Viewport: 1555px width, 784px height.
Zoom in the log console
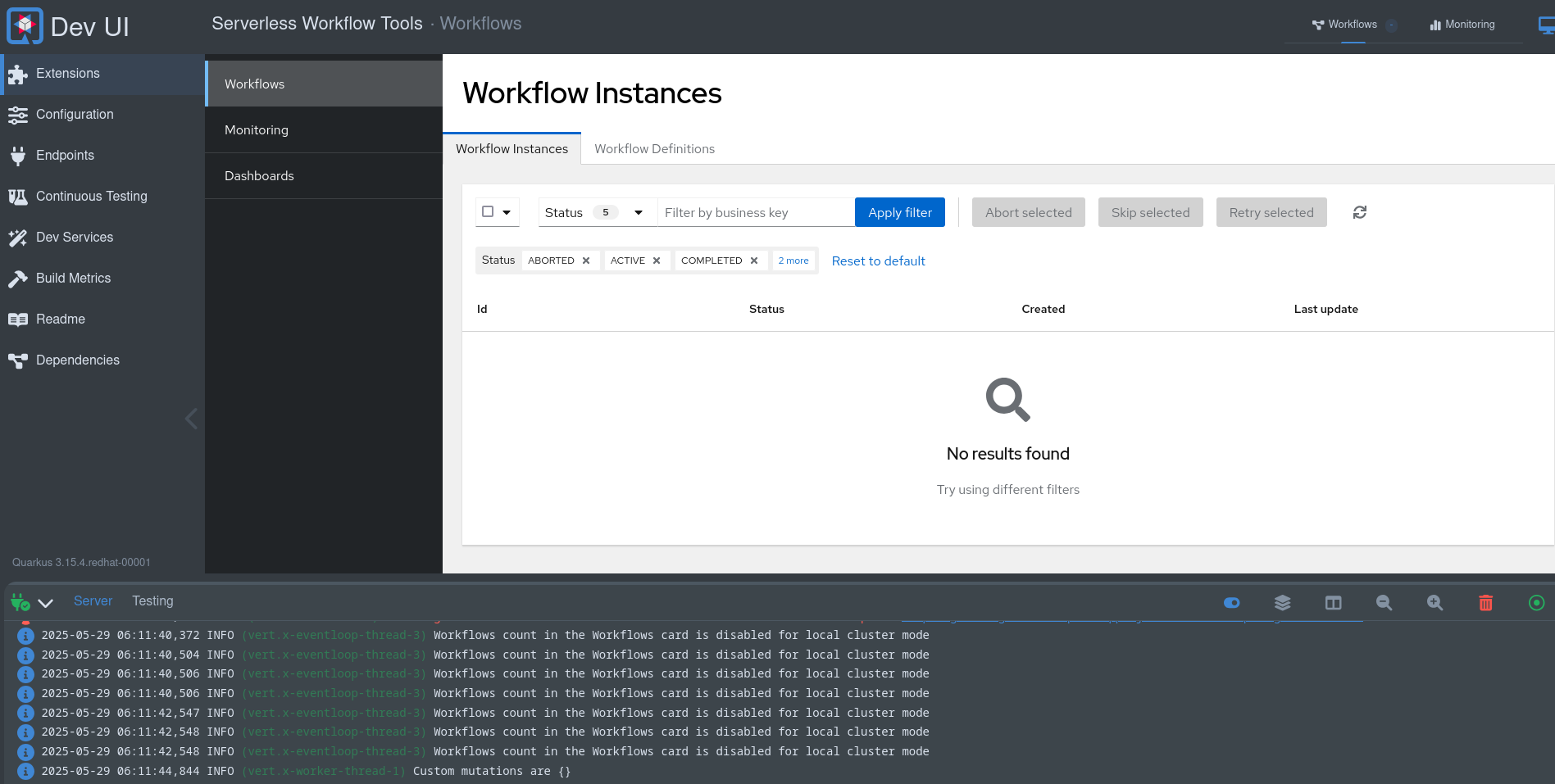(1435, 603)
